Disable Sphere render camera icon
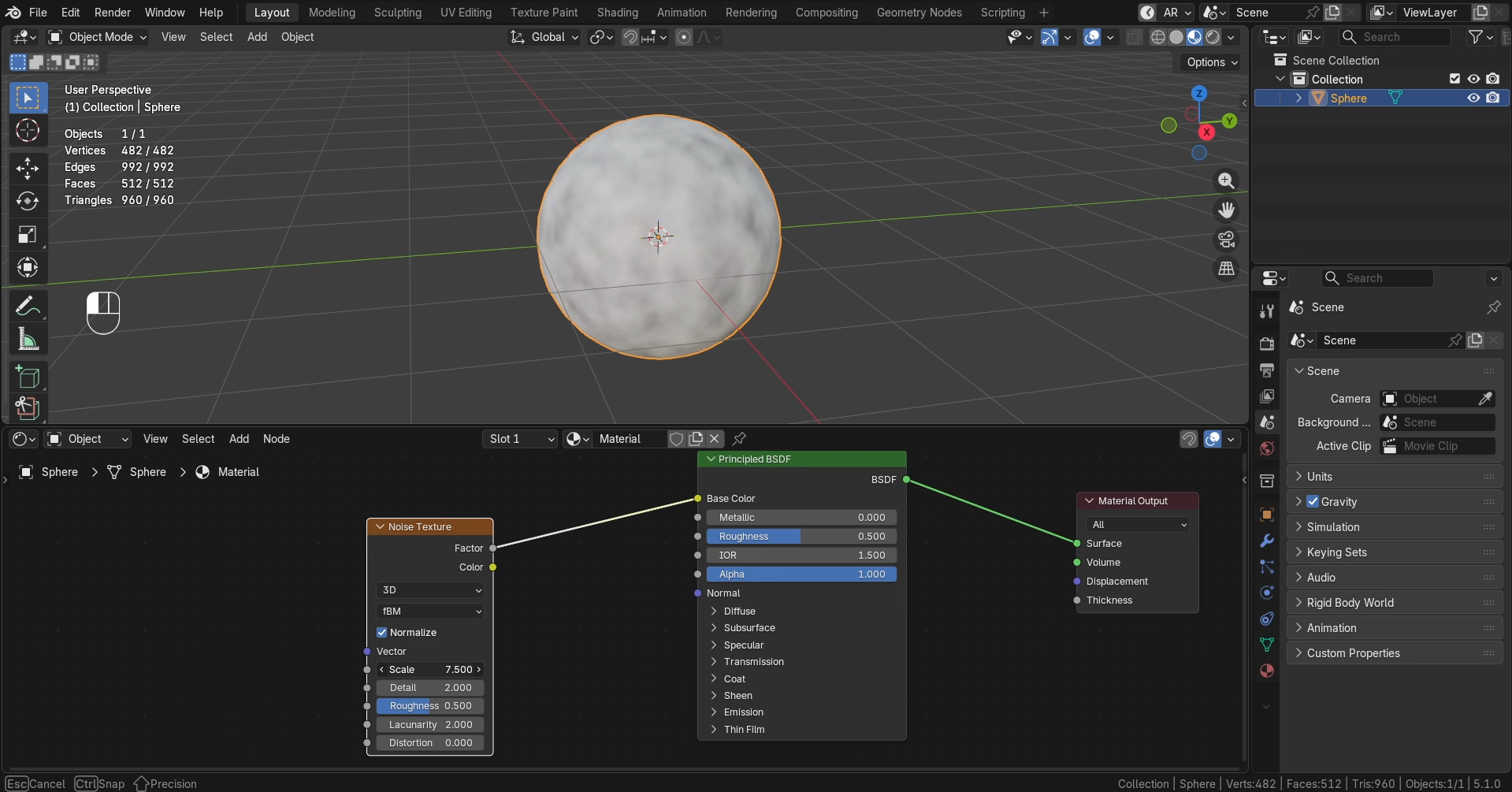 [1493, 98]
